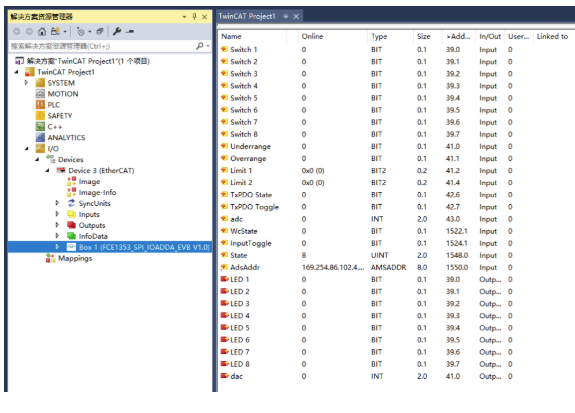
Task: Expand the Inputs node under Device 3
Action: point(57,214)
